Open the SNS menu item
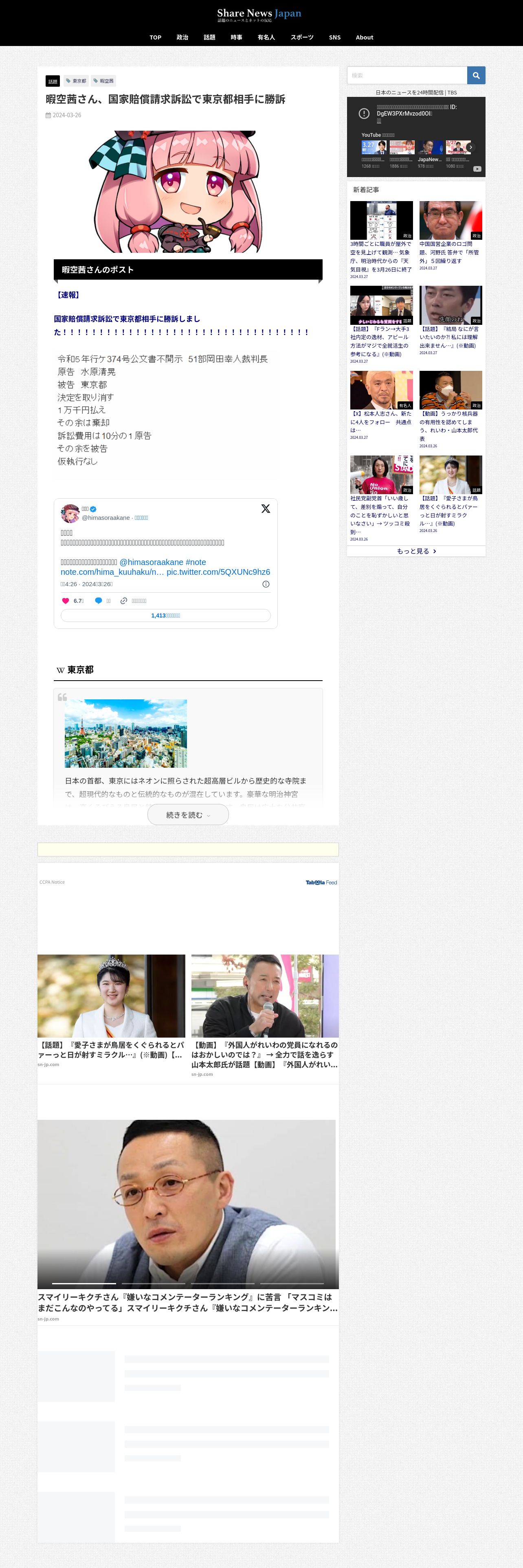This screenshot has width=523, height=1568. [335, 38]
